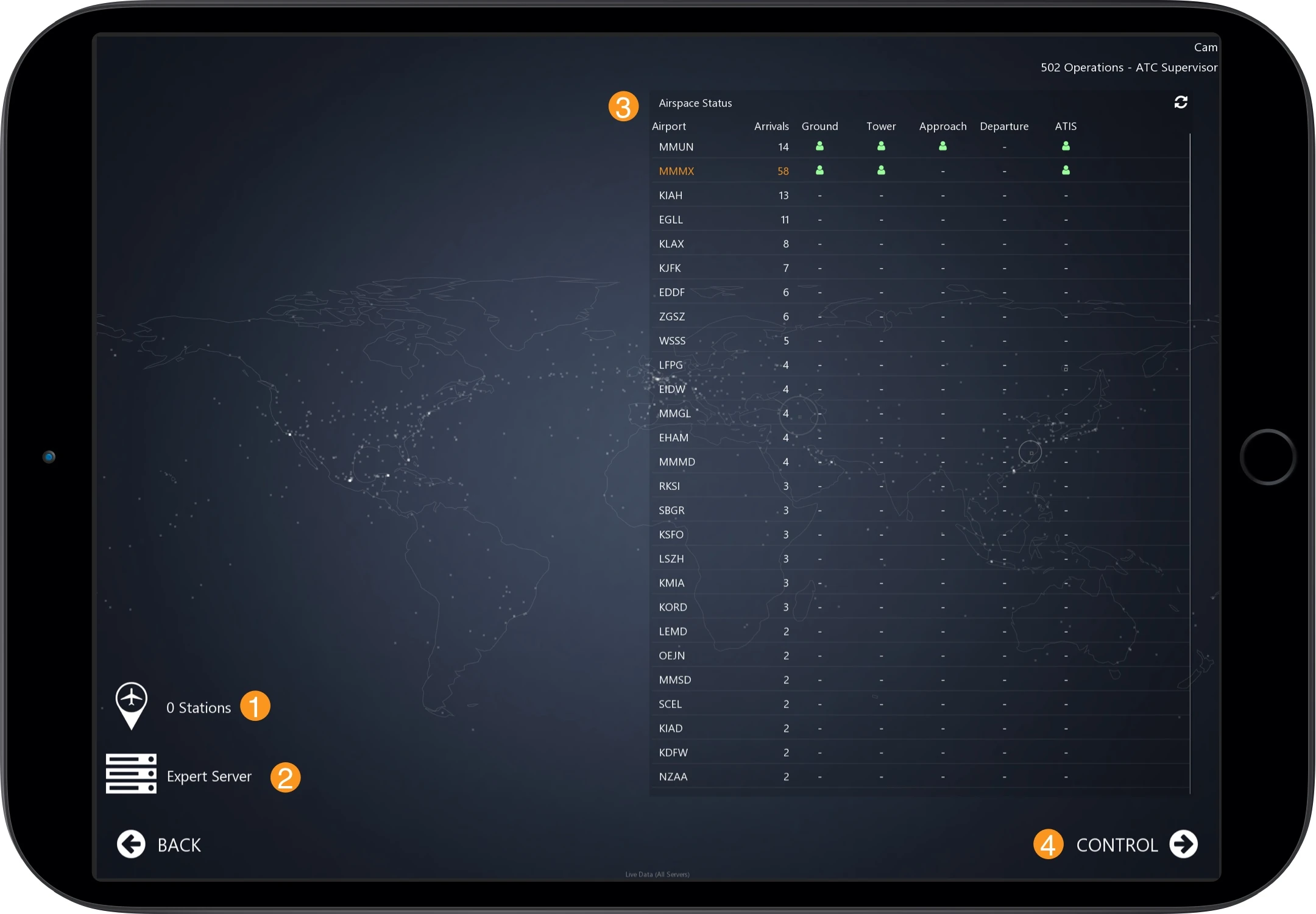Select MMMX ATIS controller icon

click(1066, 171)
